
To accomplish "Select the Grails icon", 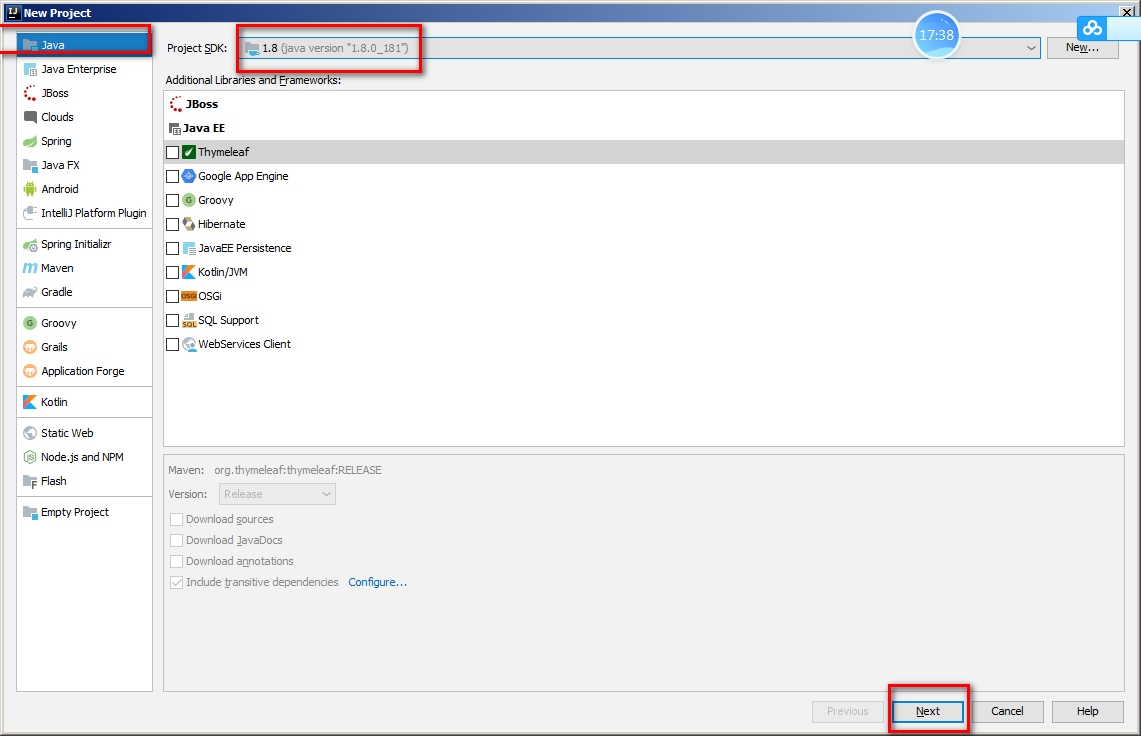I will pos(30,347).
